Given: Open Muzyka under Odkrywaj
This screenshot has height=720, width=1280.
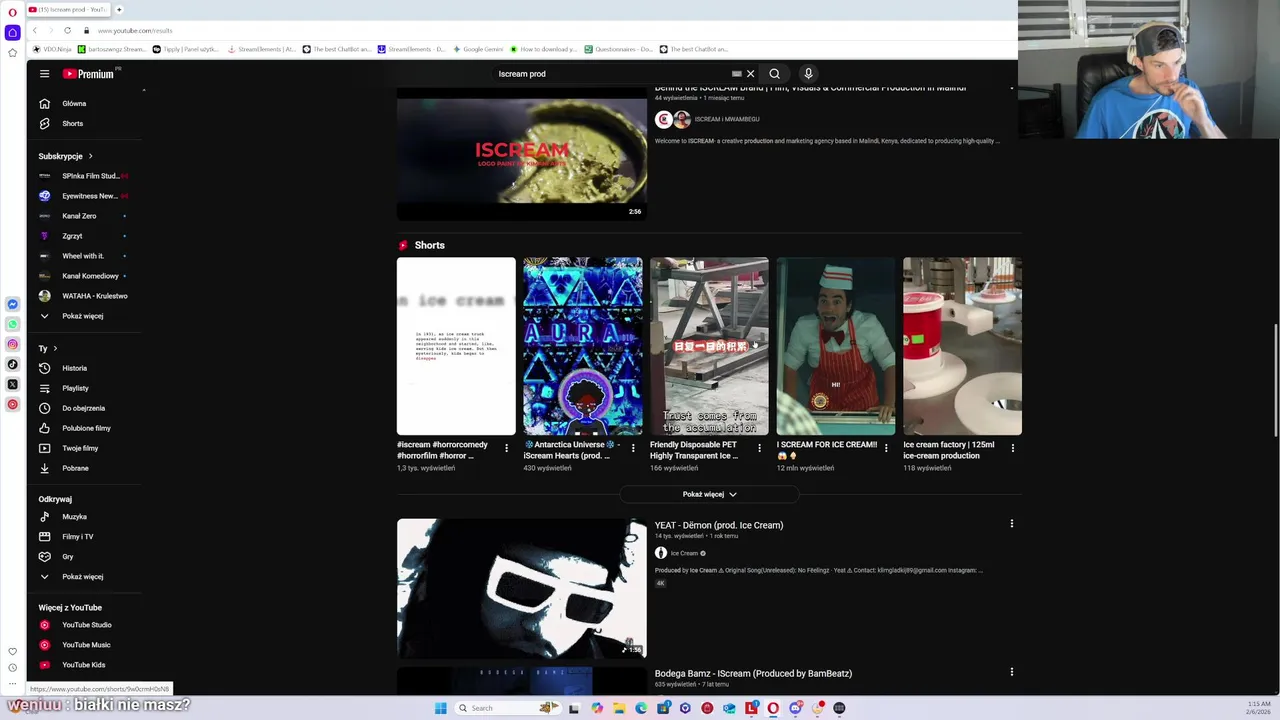Looking at the screenshot, I should point(74,517).
